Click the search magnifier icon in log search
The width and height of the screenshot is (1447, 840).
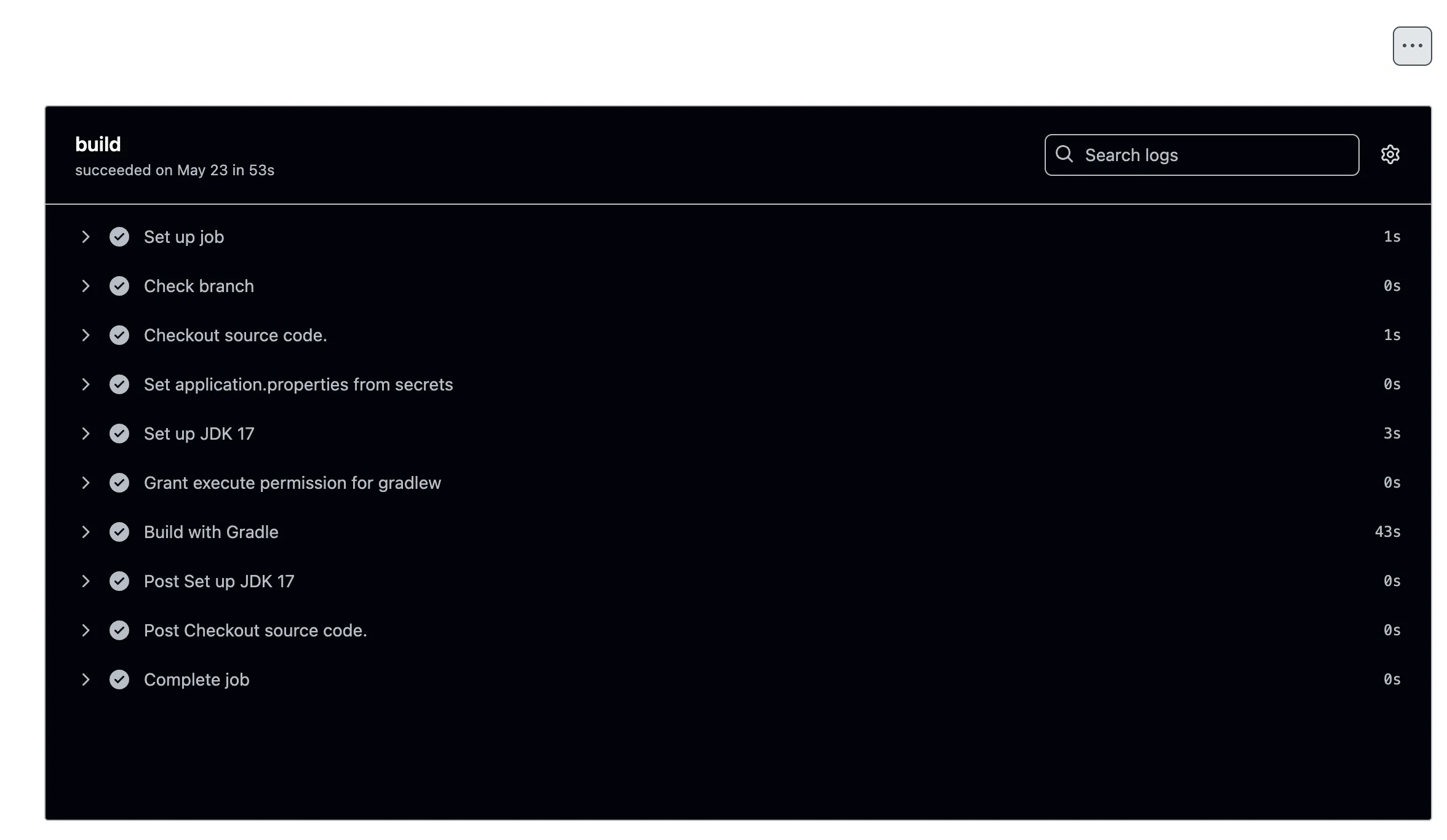point(1065,154)
